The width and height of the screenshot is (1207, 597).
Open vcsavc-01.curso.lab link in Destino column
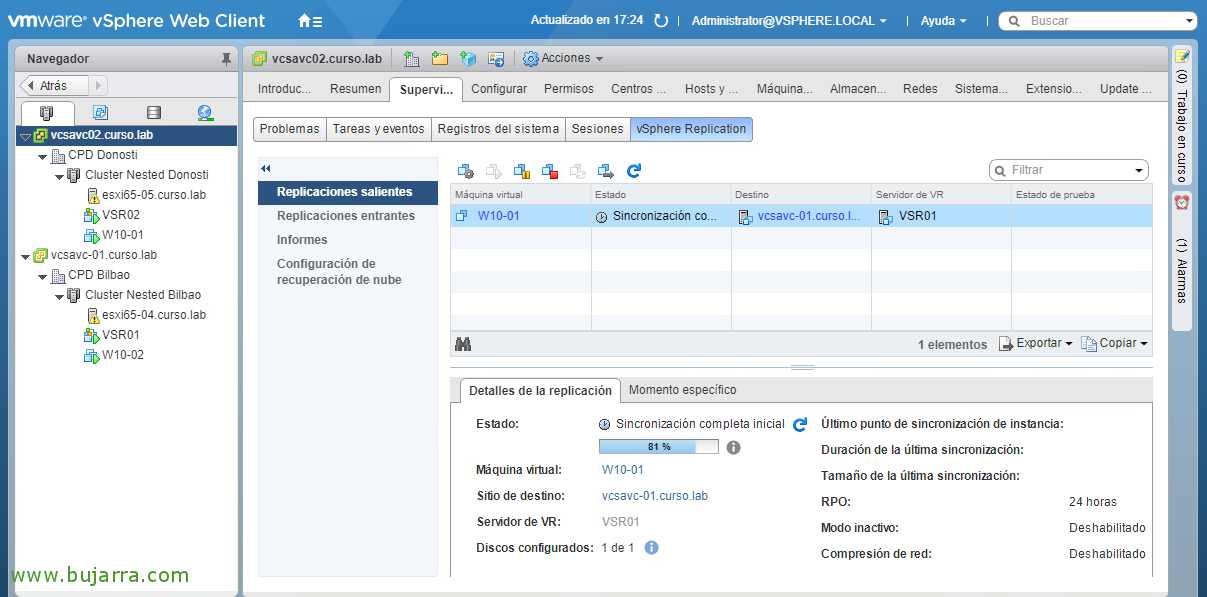809,216
